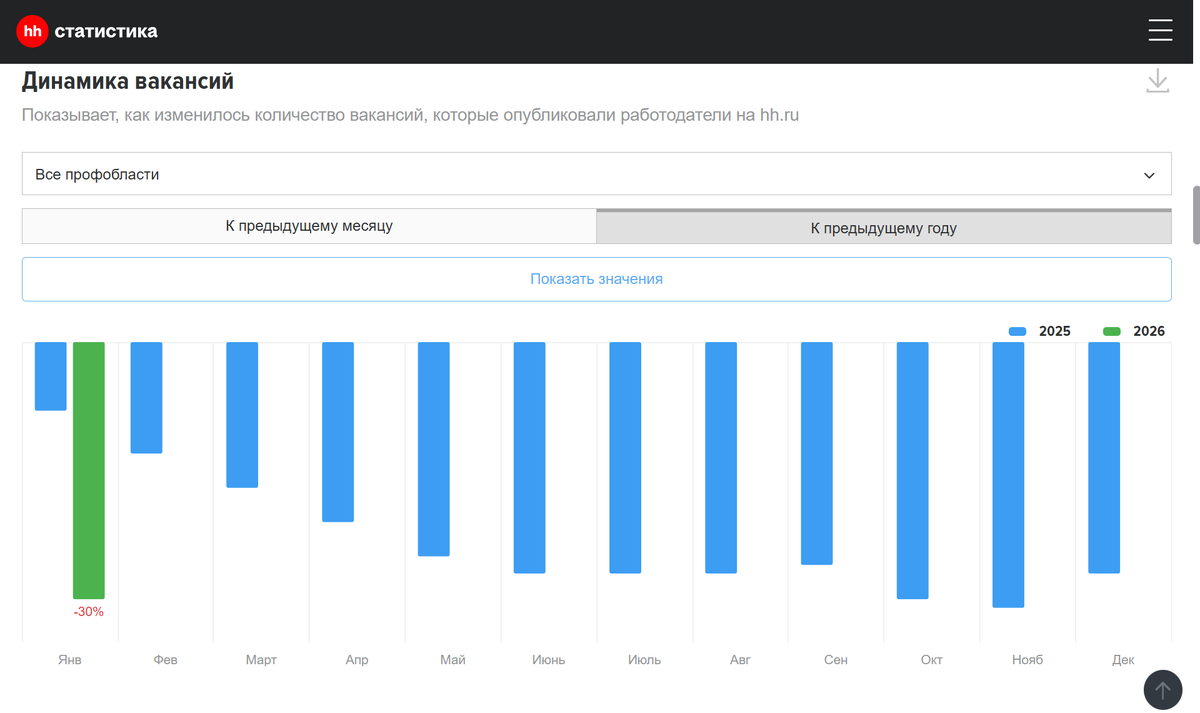Click the green 2026 legend swatch
Image resolution: width=1200 pixels, height=713 pixels.
click(1111, 331)
